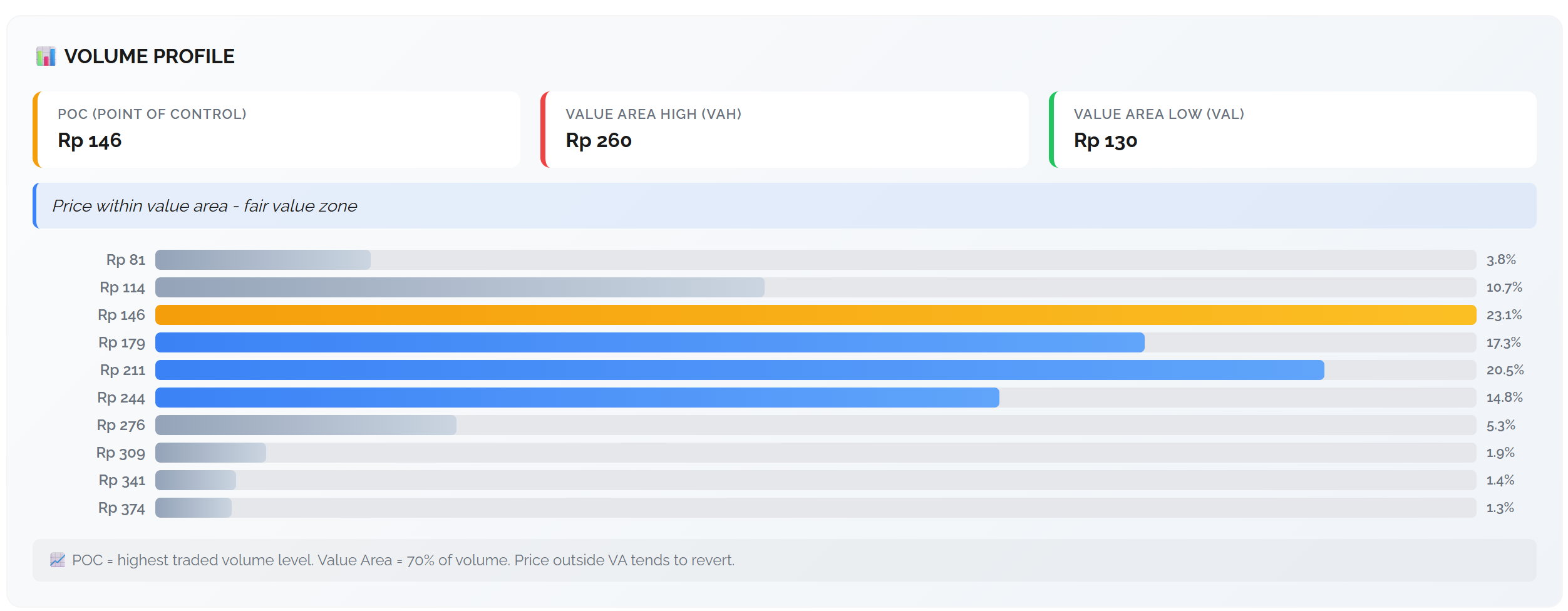Viewport: 1568px width, 611px height.
Task: Click the chart icon in the footer note
Action: coord(58,560)
